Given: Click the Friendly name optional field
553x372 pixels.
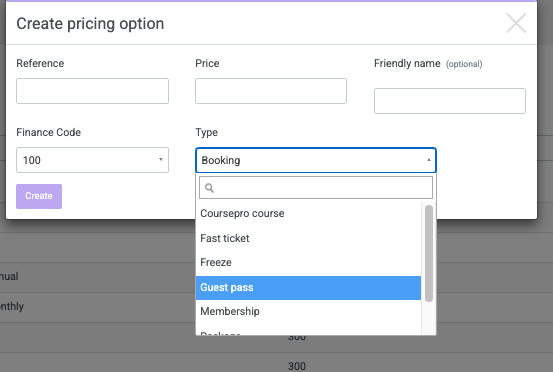Looking at the screenshot, I should pos(450,101).
